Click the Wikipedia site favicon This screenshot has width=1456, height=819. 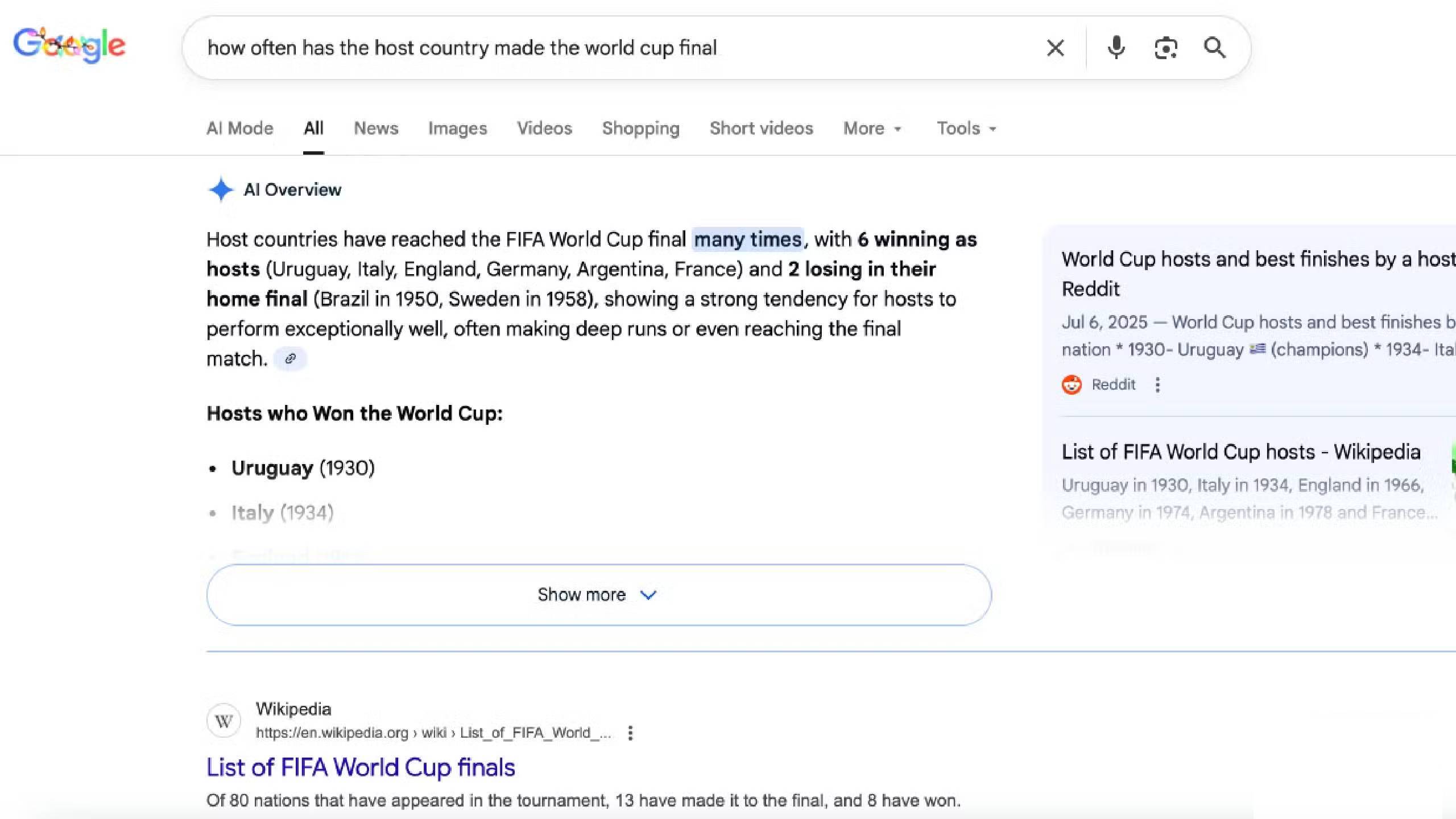(224, 721)
